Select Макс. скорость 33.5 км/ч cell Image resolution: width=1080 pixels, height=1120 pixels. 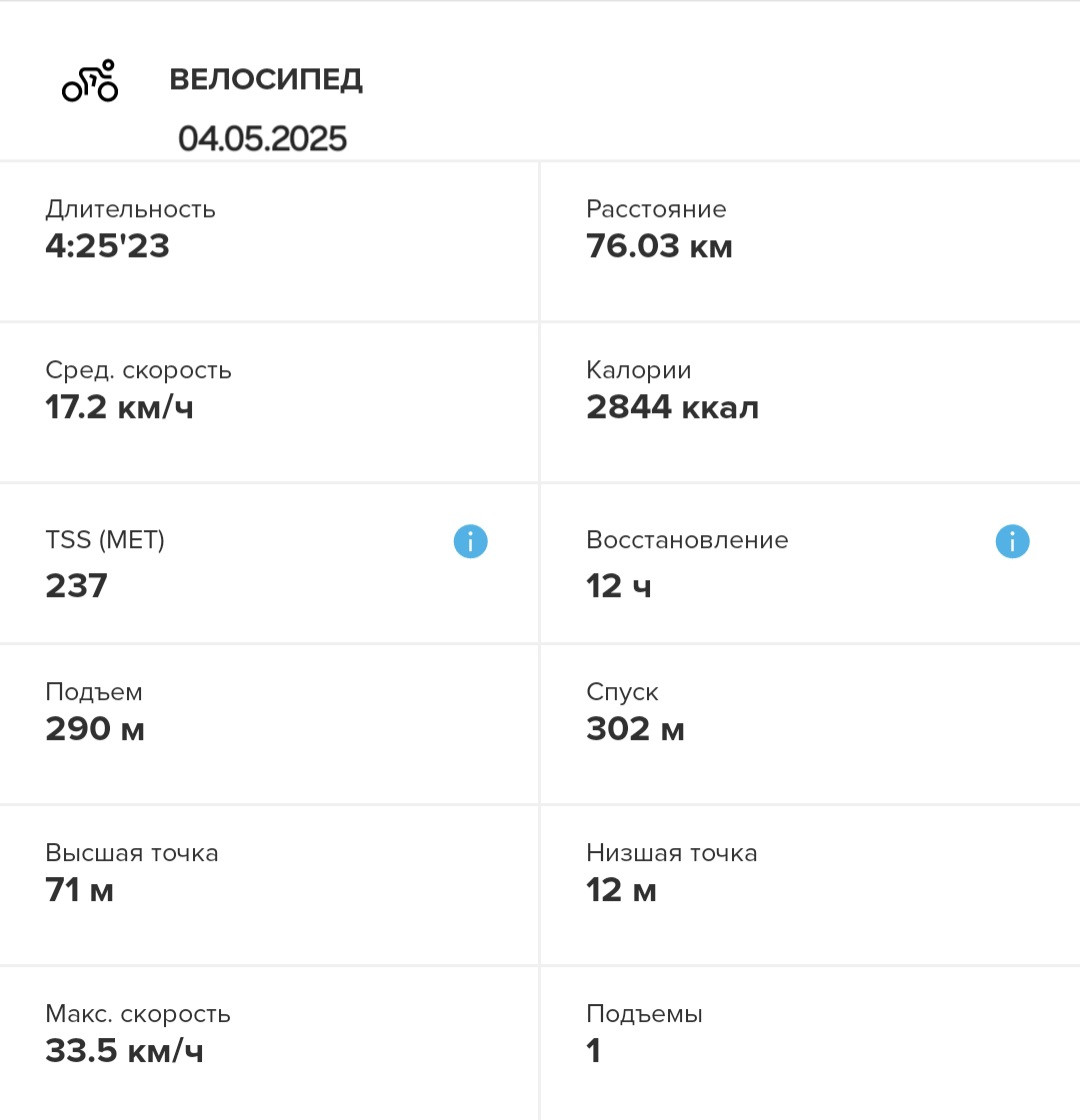[x=269, y=1044]
